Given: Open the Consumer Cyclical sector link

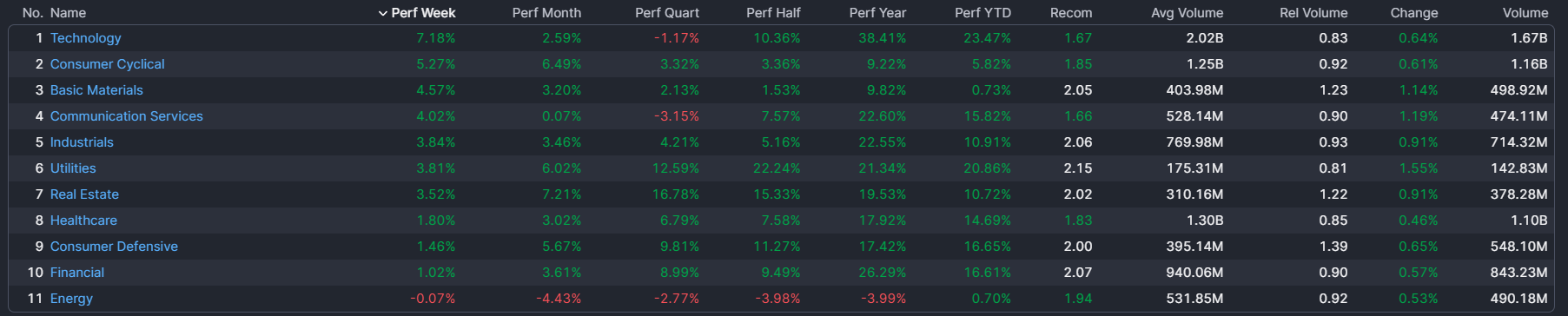Looking at the screenshot, I should pos(107,64).
